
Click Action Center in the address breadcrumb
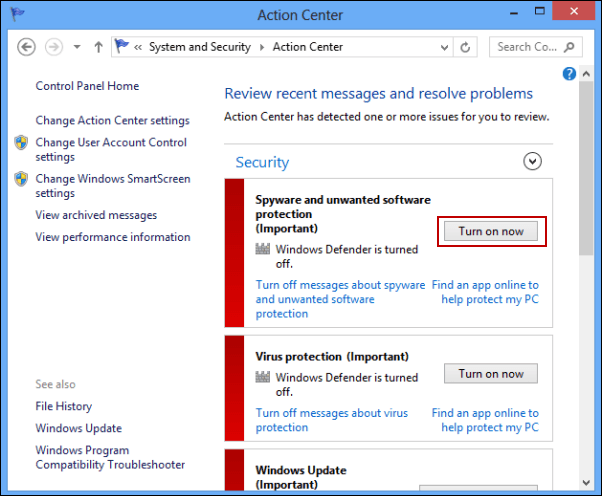coord(308,47)
